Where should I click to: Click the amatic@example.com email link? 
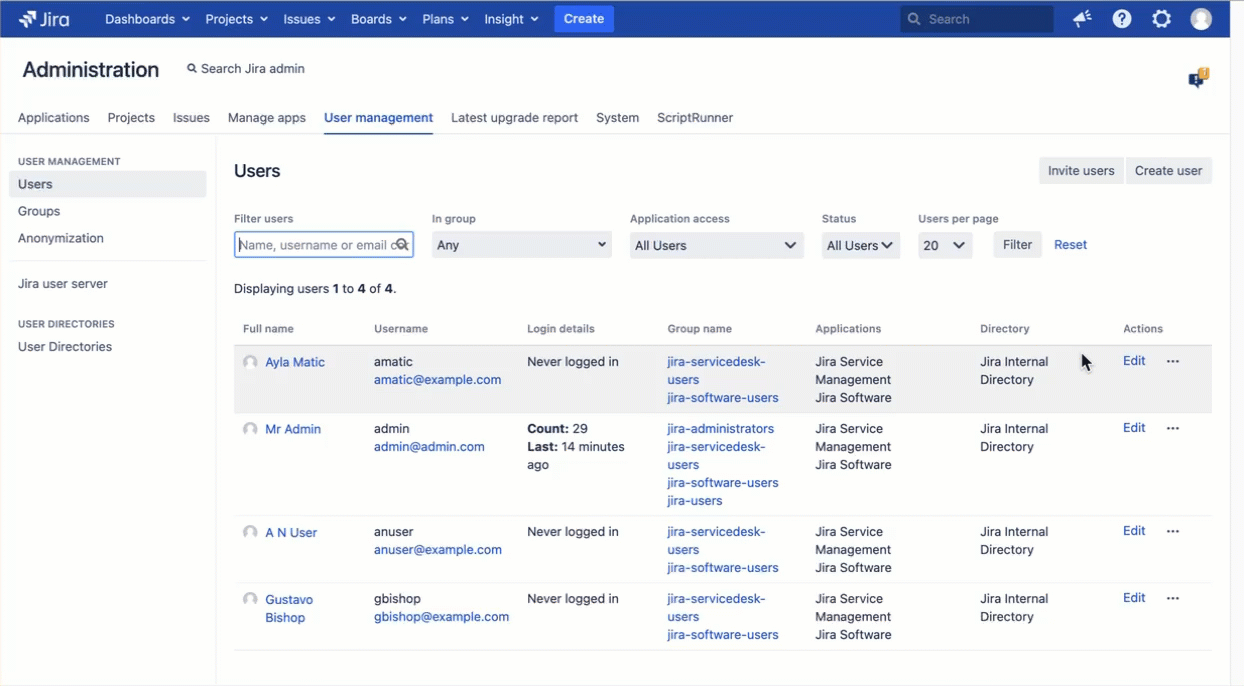(x=438, y=380)
